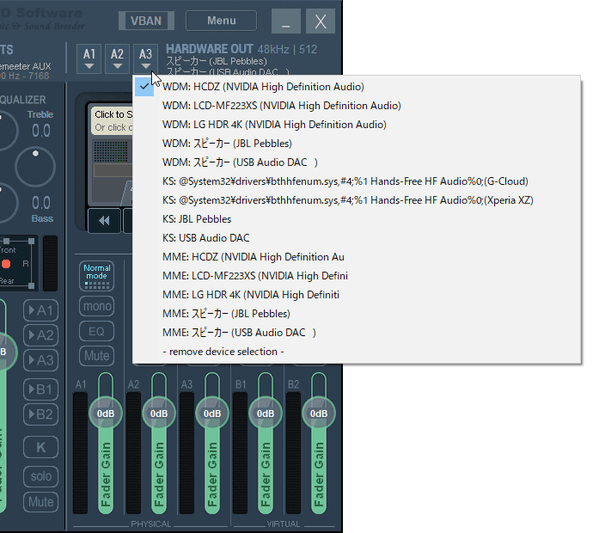Expand the A2 hardware out dropdown
This screenshot has height=533, width=593.
pyautogui.click(x=117, y=59)
